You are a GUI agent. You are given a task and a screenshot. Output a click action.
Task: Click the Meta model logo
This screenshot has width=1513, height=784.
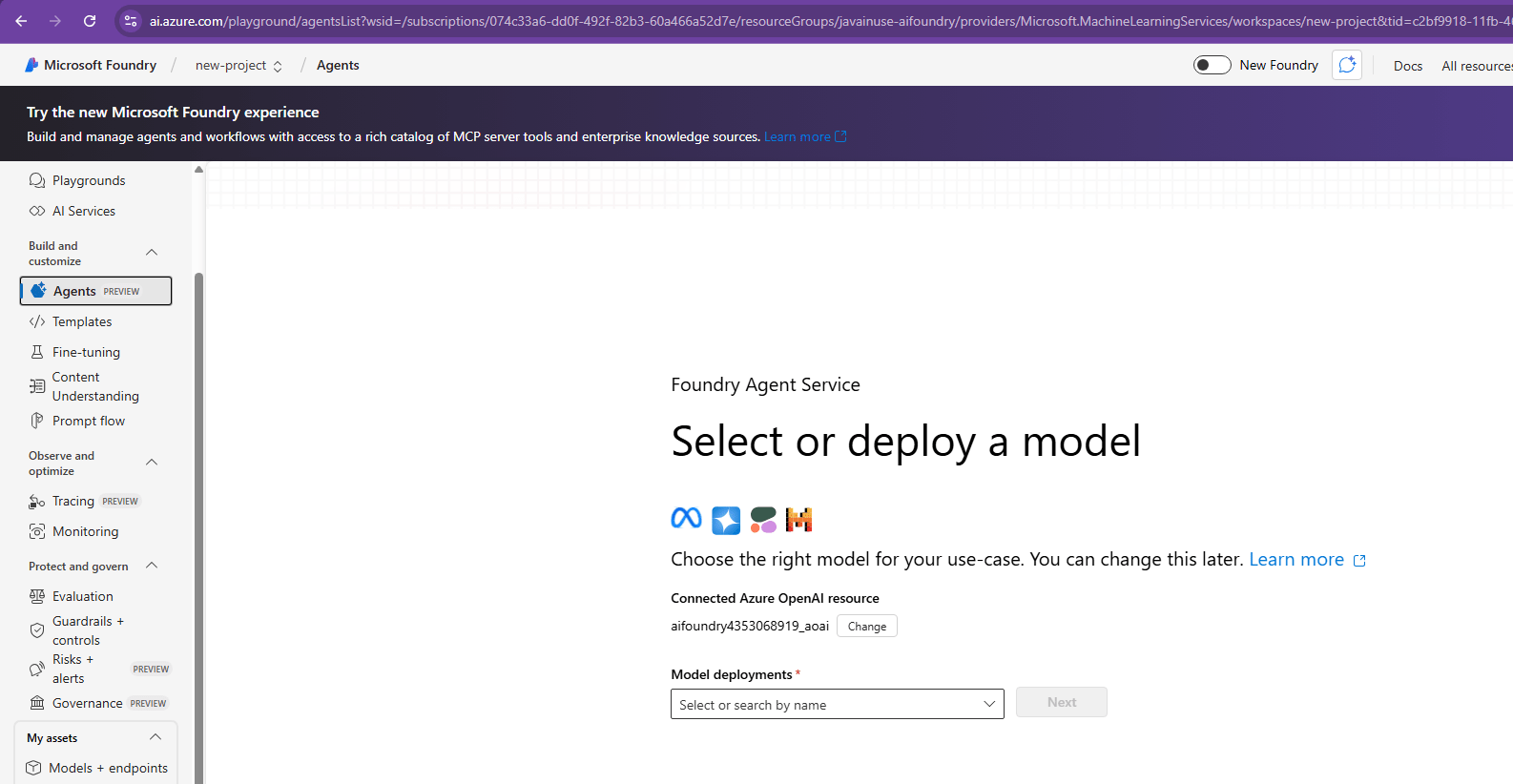click(x=687, y=518)
